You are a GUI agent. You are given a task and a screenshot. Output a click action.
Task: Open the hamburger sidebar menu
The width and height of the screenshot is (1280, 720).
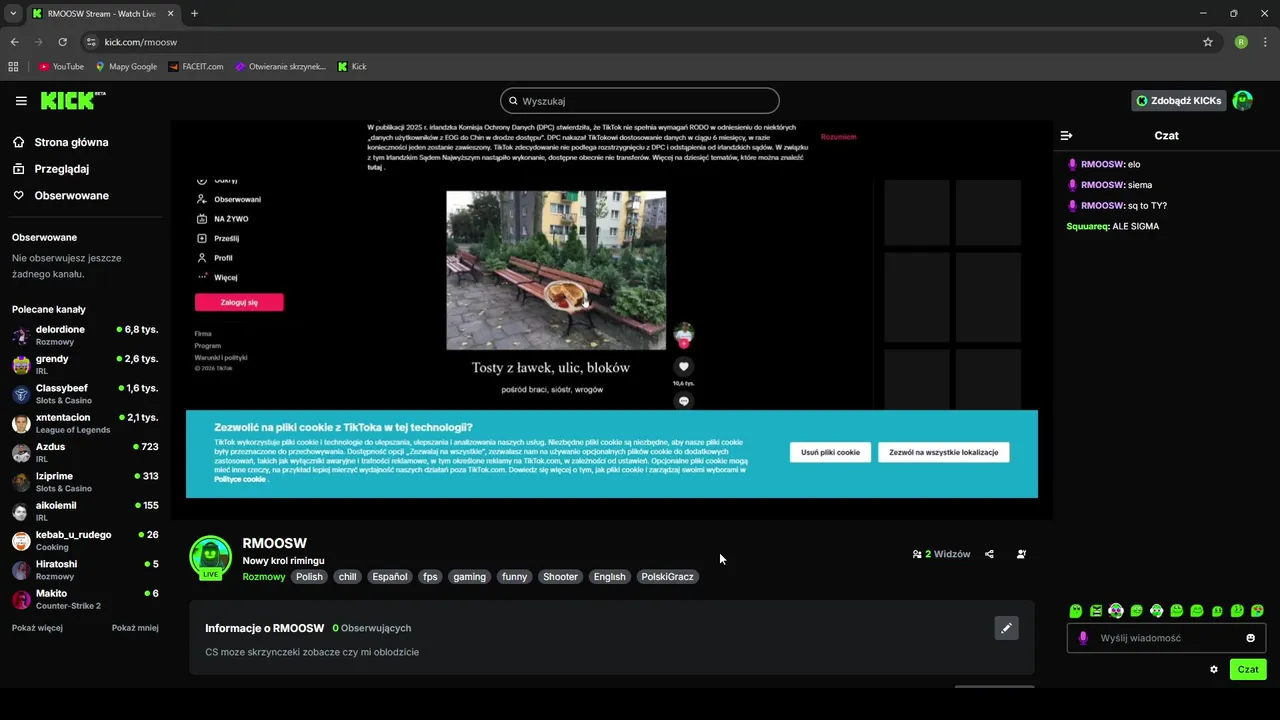pos(21,101)
